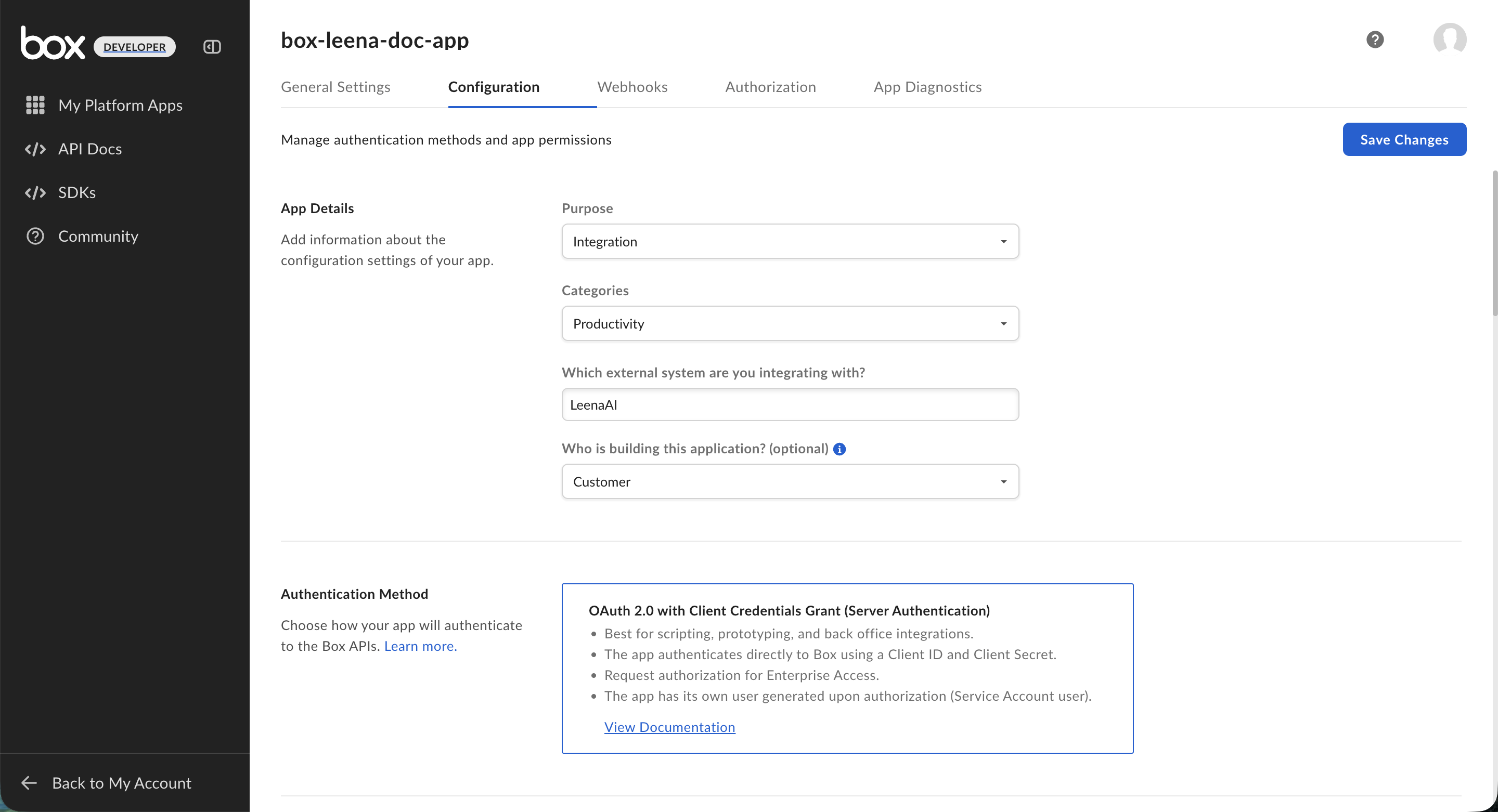Collapse the sidebar with the panel icon
Screen dimensions: 1498x812
(x=212, y=46)
